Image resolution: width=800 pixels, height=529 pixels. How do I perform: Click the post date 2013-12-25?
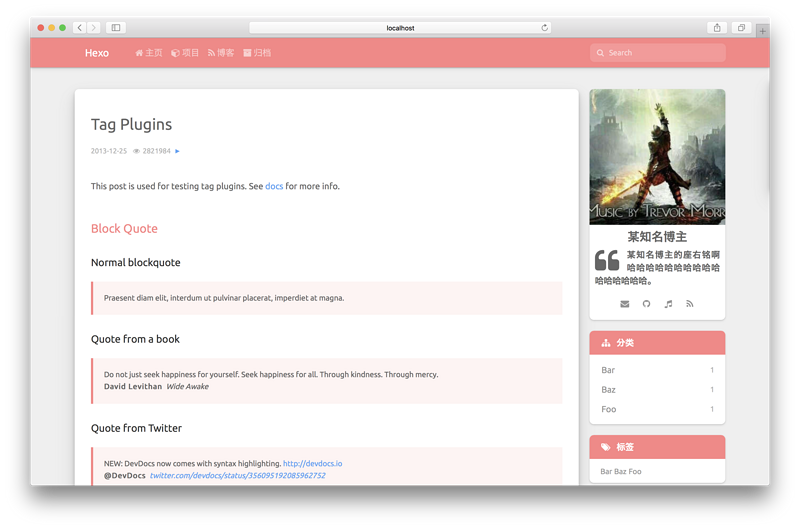[x=109, y=151]
